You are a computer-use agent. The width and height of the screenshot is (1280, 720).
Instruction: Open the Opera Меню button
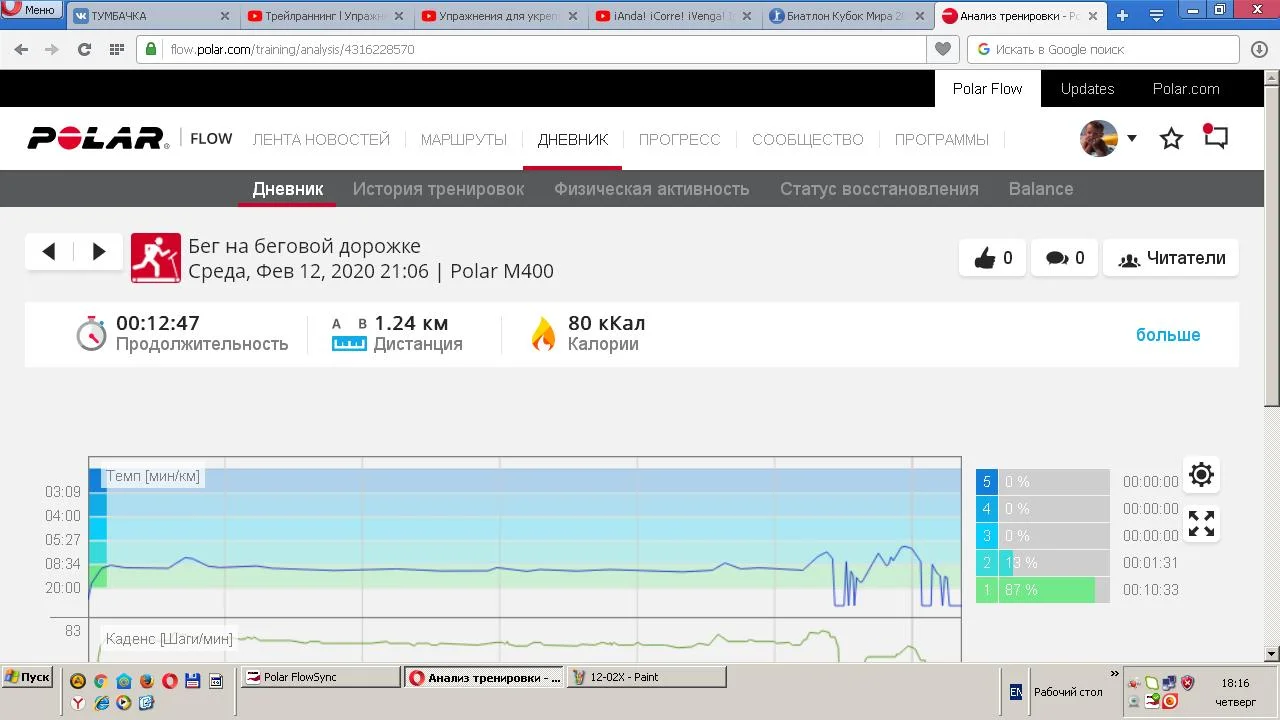click(x=30, y=9)
